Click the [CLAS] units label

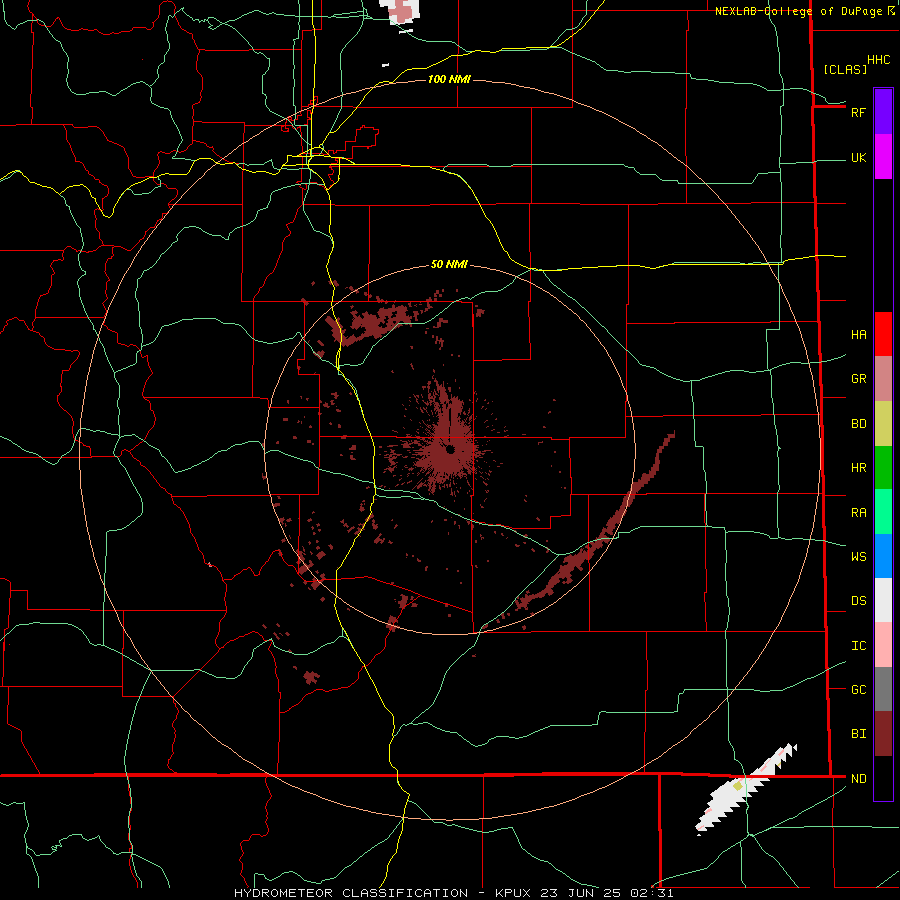tap(845, 69)
